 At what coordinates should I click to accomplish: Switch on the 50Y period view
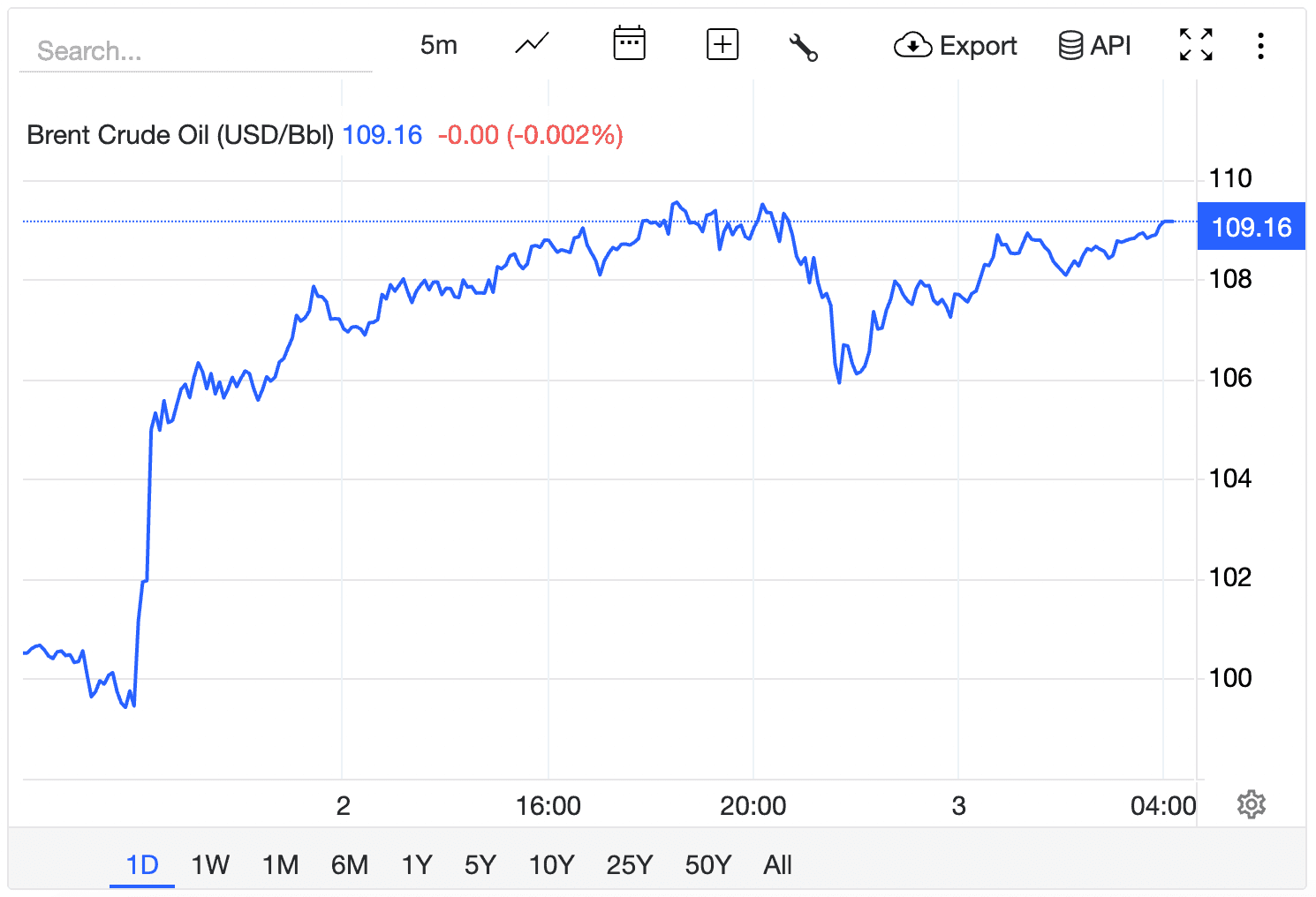[707, 865]
